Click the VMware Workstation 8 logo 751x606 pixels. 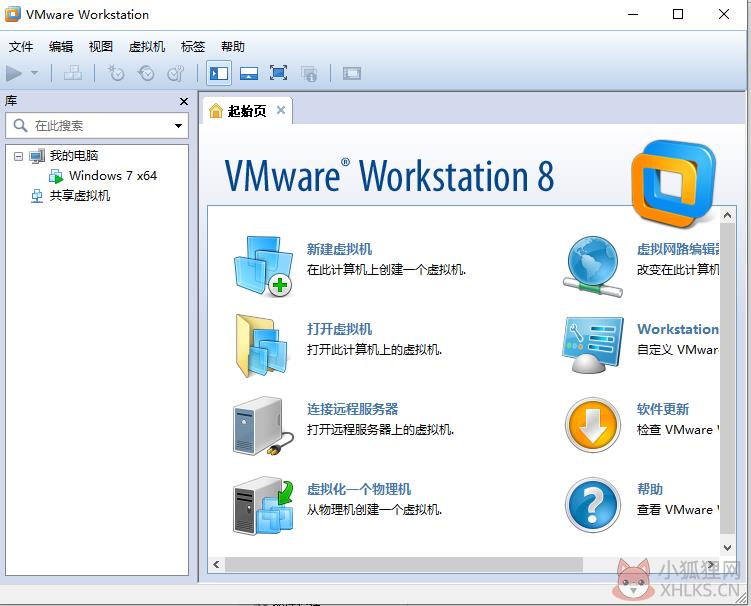673,183
